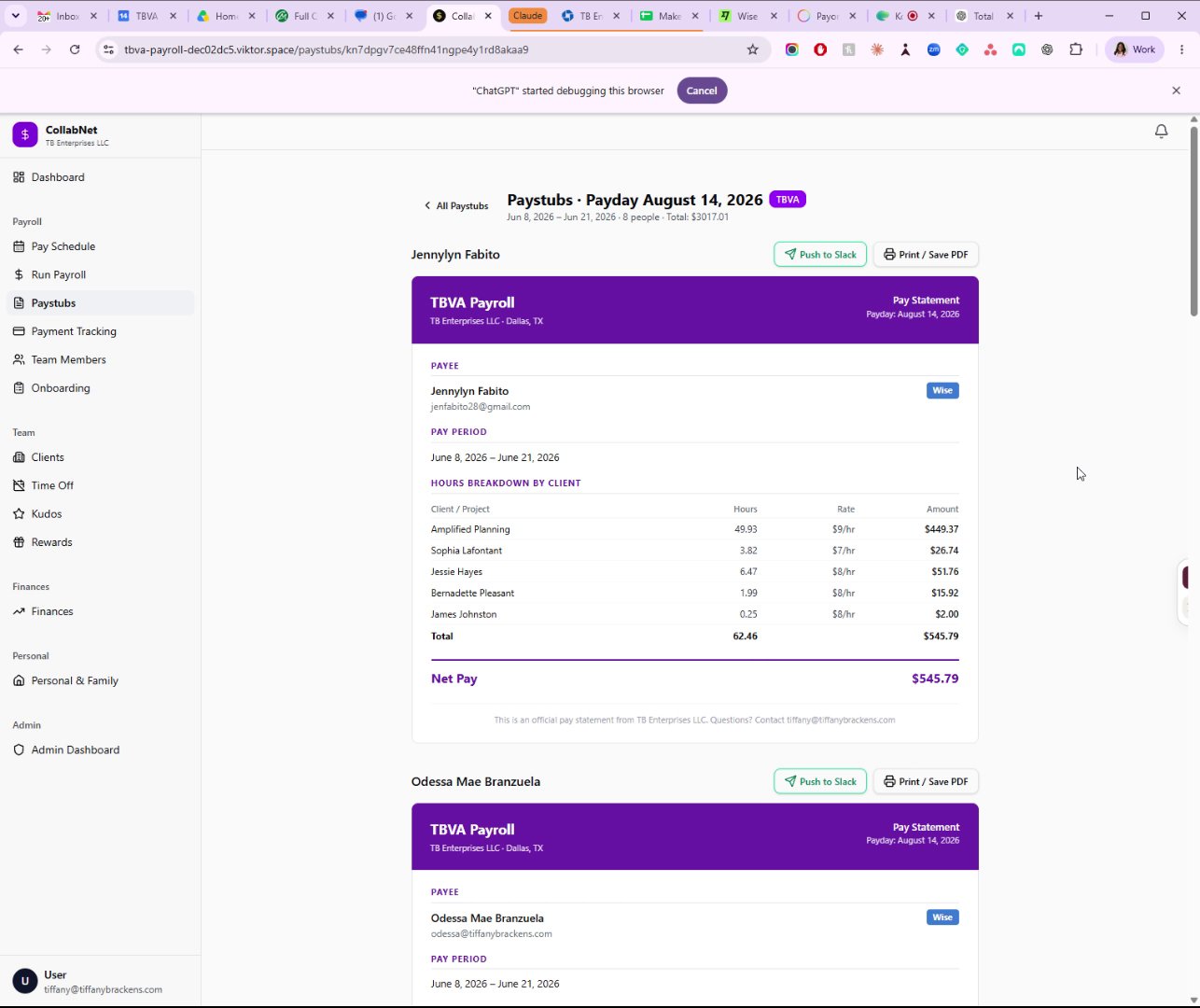Cancel the ChatGPT debugging session
1200x1008 pixels.
tap(702, 91)
